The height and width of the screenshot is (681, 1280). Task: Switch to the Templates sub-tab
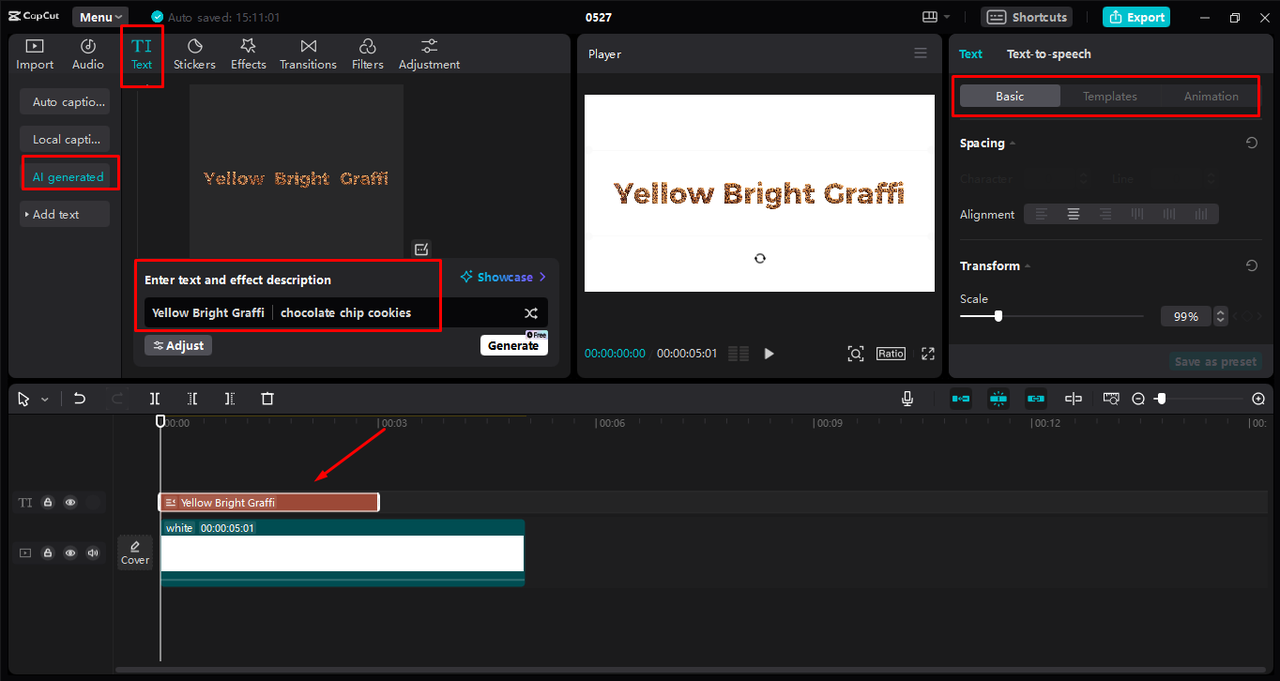click(x=1110, y=96)
